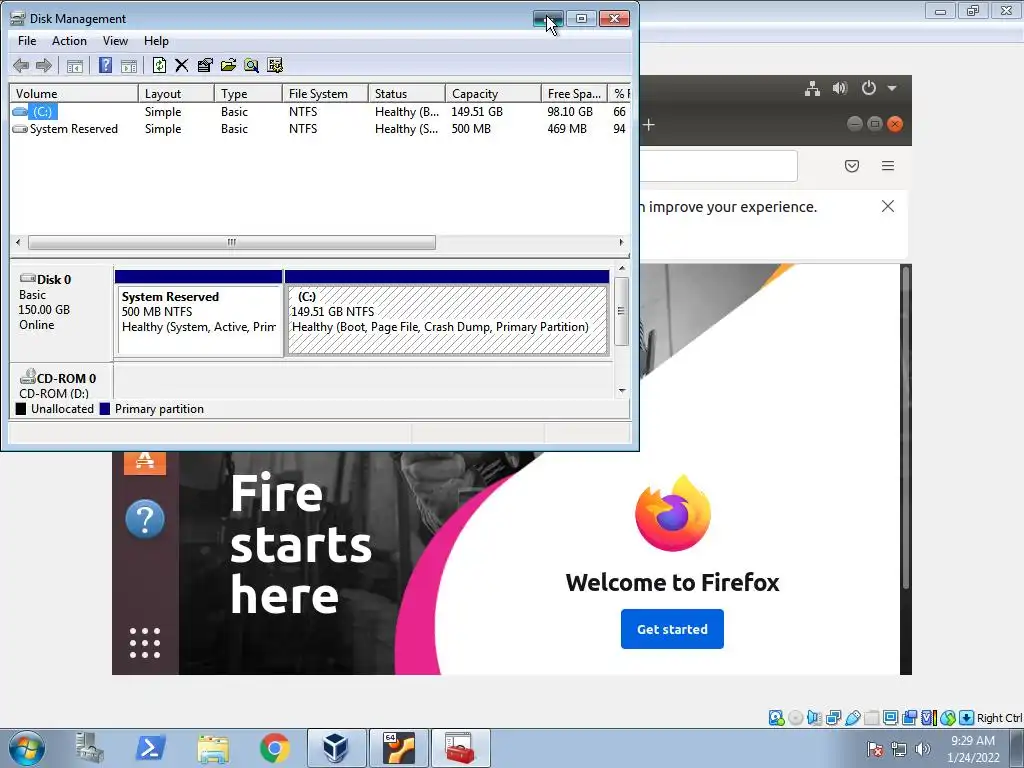Select the Disk 0 label panel
Screen dimensions: 1024x768
pos(61,311)
